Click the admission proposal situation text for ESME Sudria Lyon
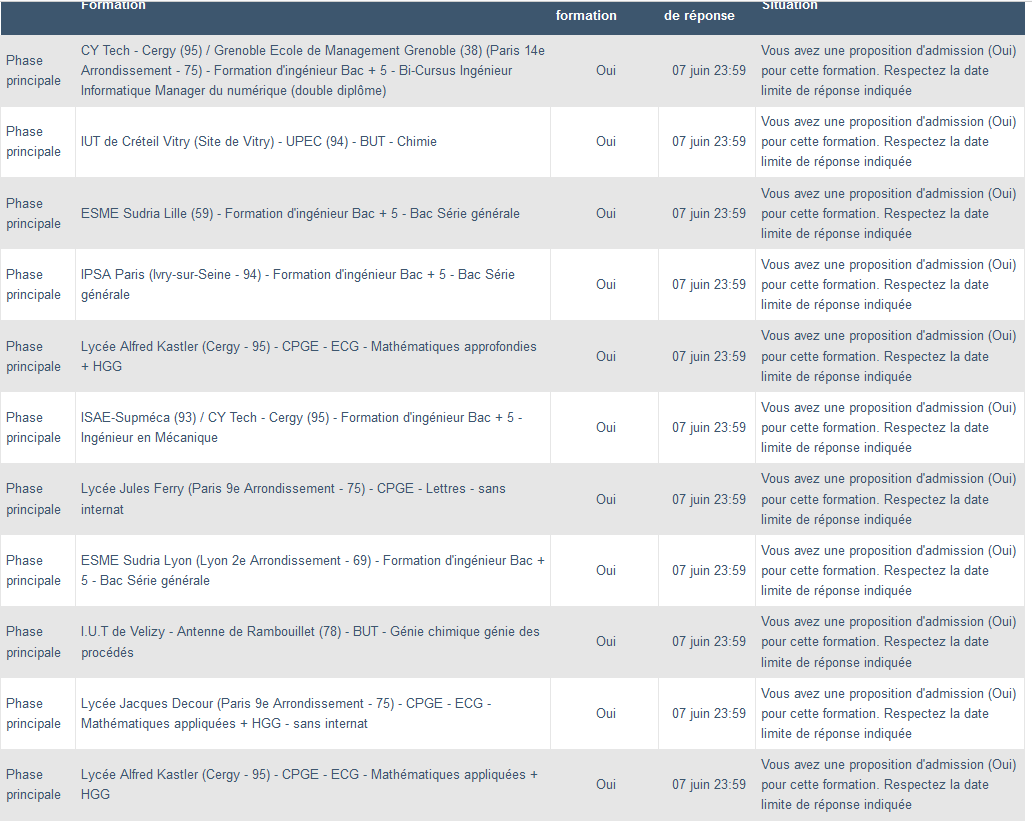The width and height of the screenshot is (1032, 829). click(x=889, y=570)
